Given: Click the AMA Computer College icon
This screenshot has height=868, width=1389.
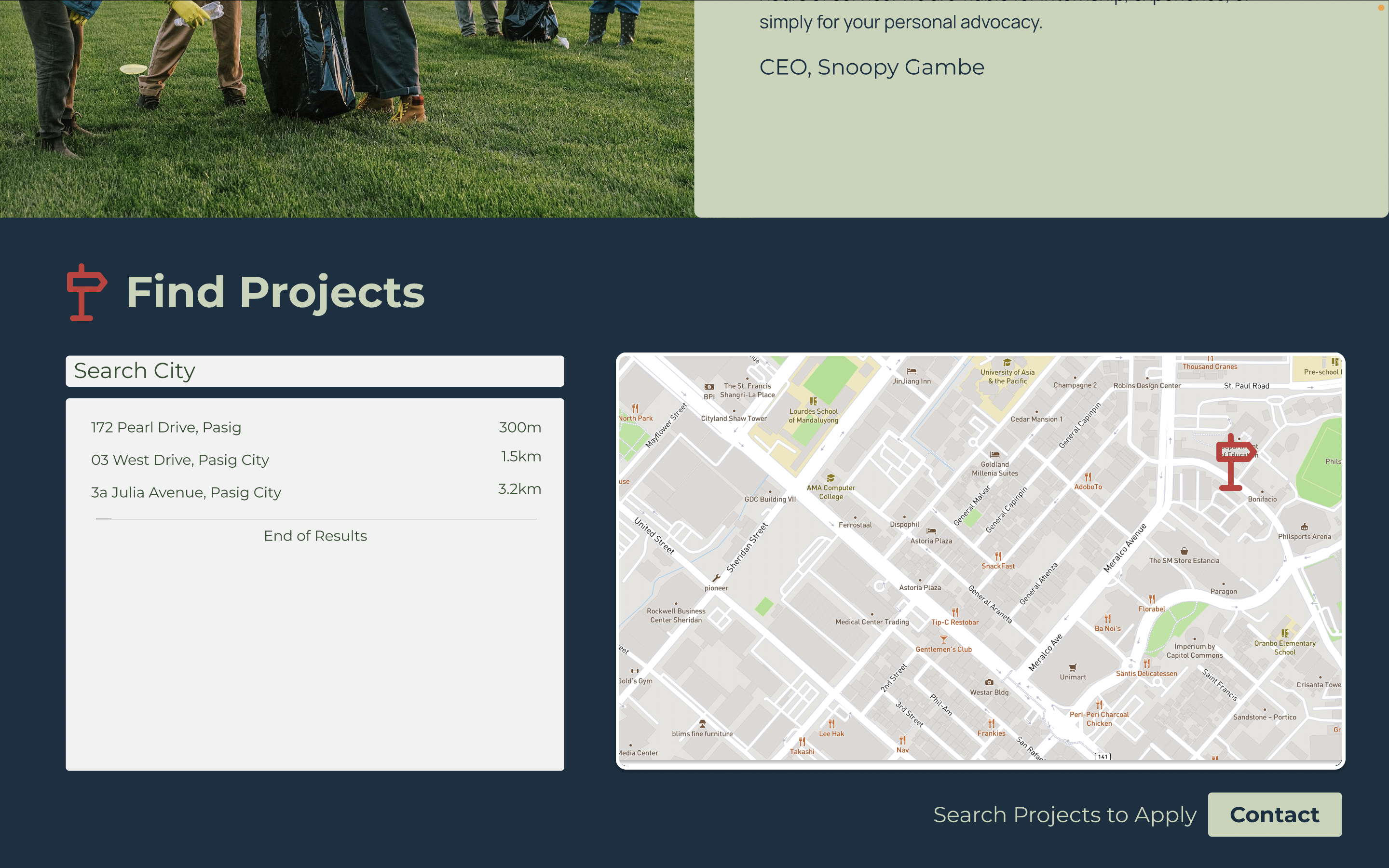Looking at the screenshot, I should pos(830,478).
